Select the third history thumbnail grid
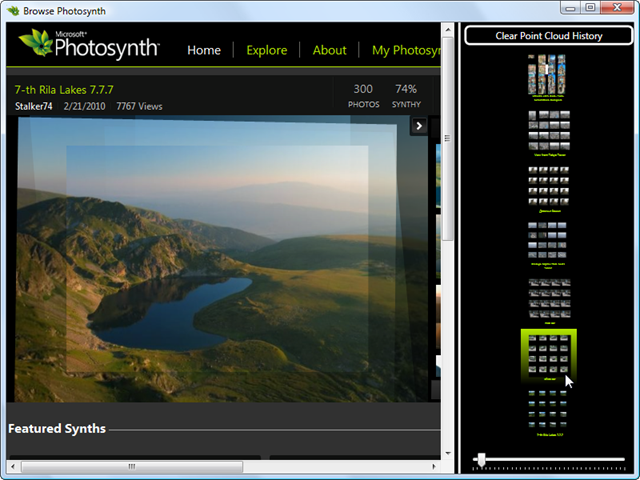Image resolution: width=640 pixels, height=480 pixels. coord(548,186)
